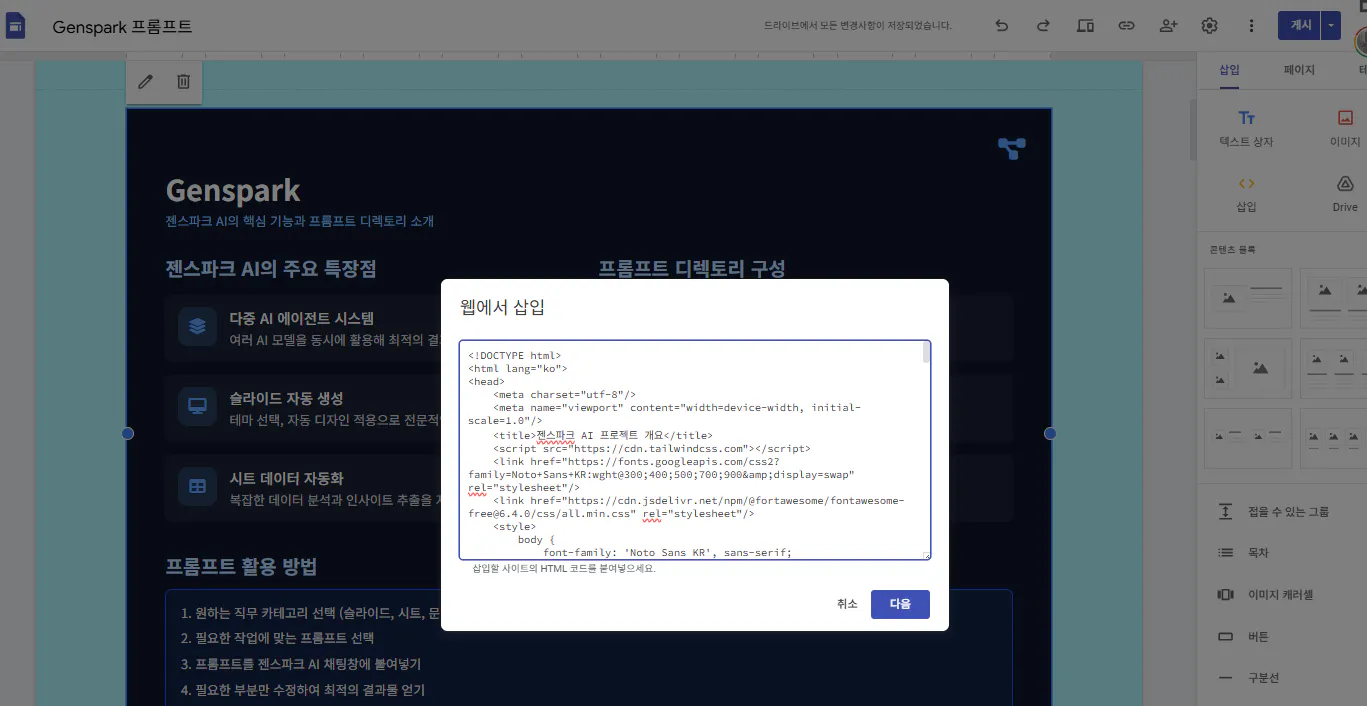This screenshot has width=1367, height=706.
Task: Open the more options menu
Action: point(1251,26)
